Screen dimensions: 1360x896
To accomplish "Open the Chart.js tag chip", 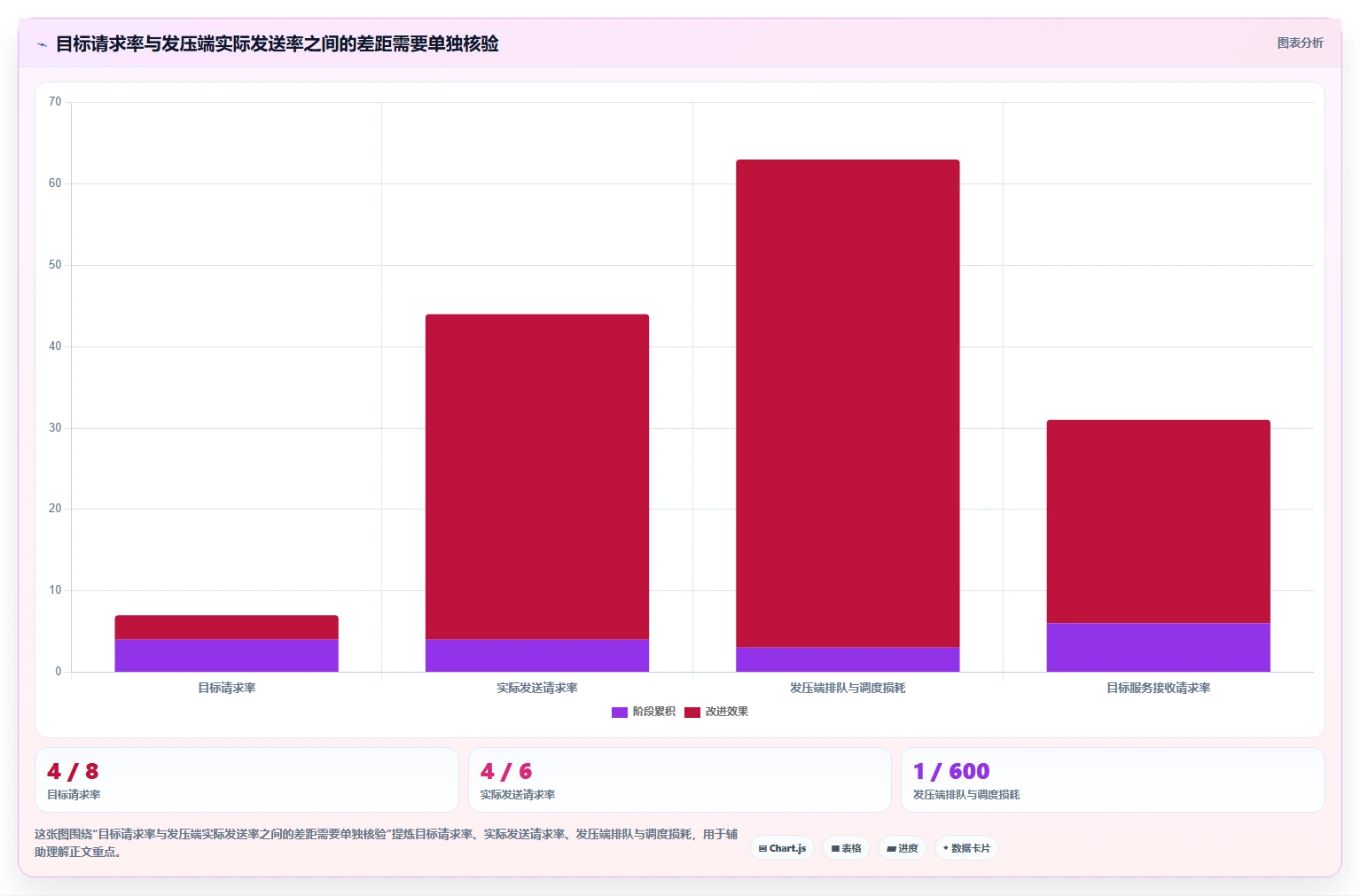I will point(782,848).
